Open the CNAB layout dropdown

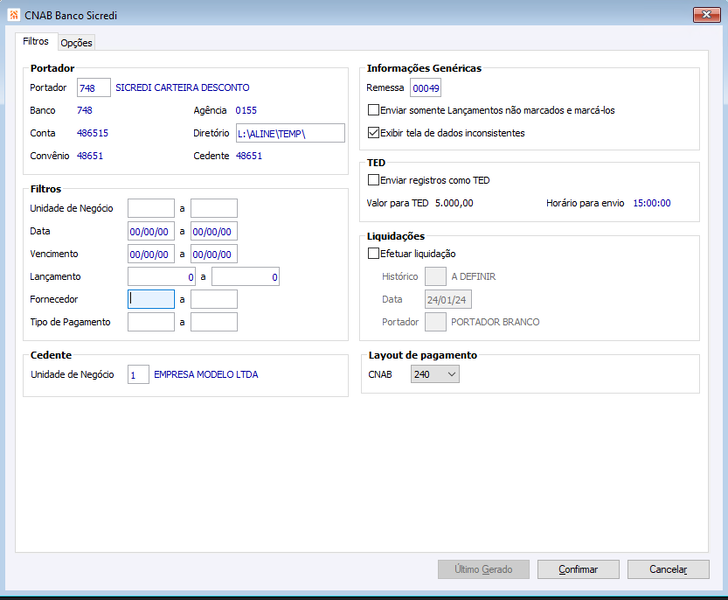coord(435,374)
